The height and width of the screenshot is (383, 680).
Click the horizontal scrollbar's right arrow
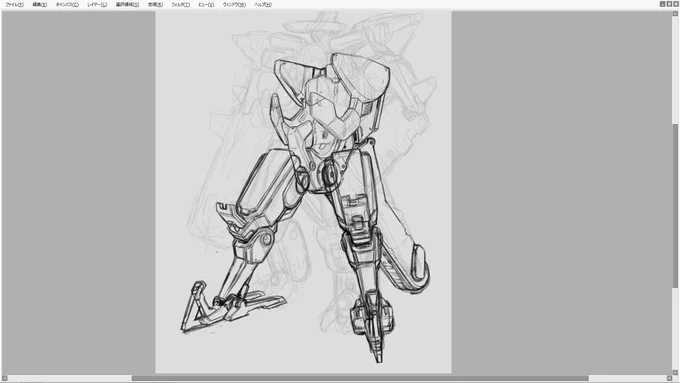click(669, 378)
